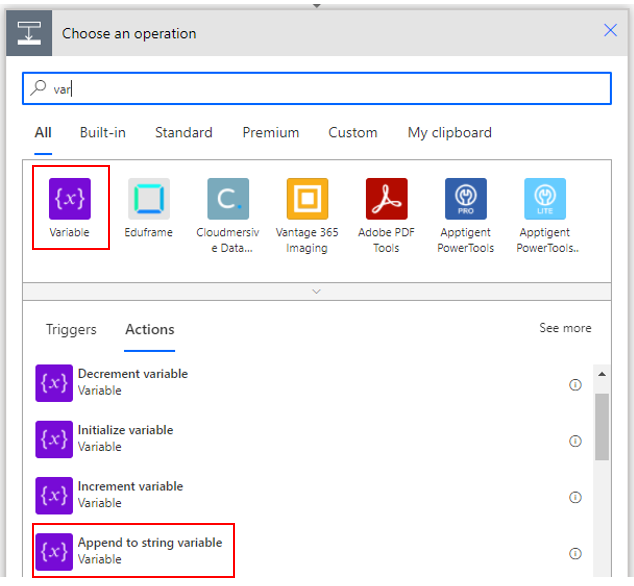The width and height of the screenshot is (634, 586).
Task: Click the Increment variable action icon
Action: [54, 495]
